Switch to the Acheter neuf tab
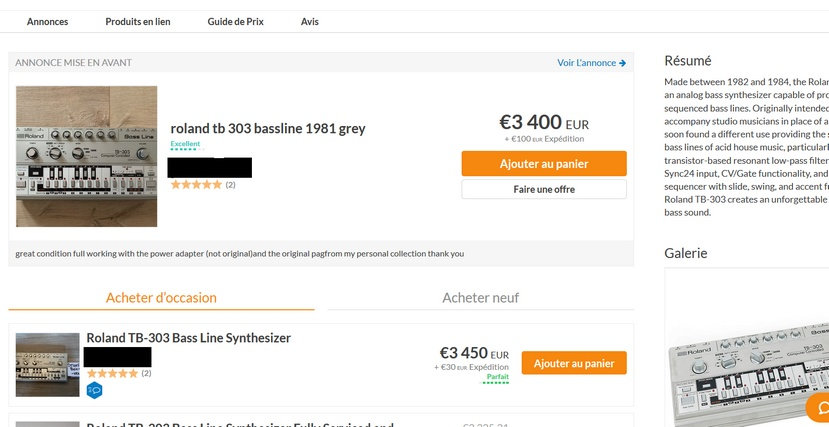829x427 pixels. (x=480, y=297)
